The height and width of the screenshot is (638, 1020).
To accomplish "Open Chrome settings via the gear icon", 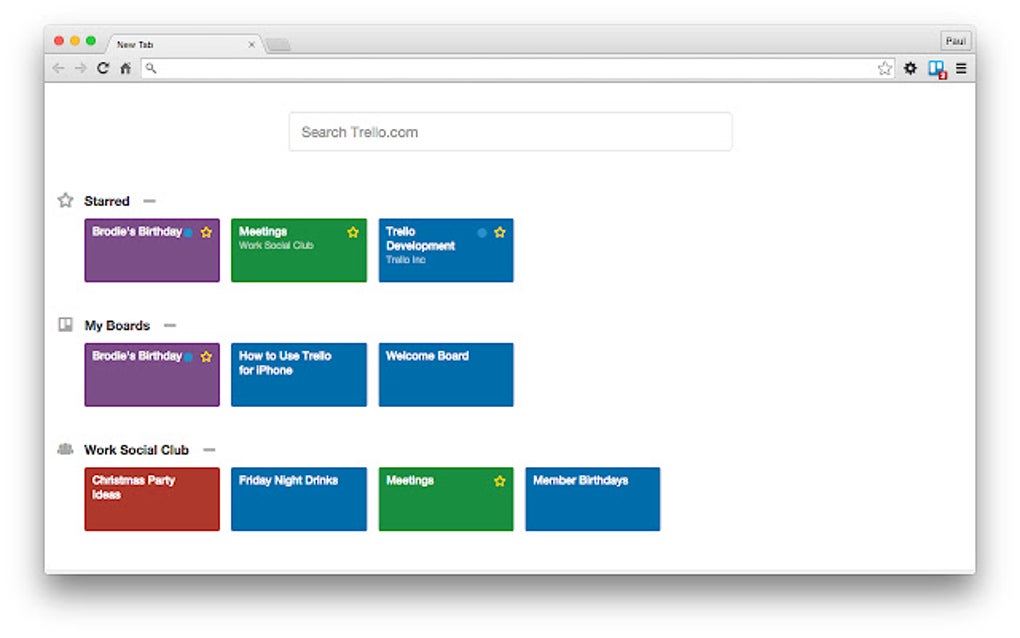I will point(910,68).
